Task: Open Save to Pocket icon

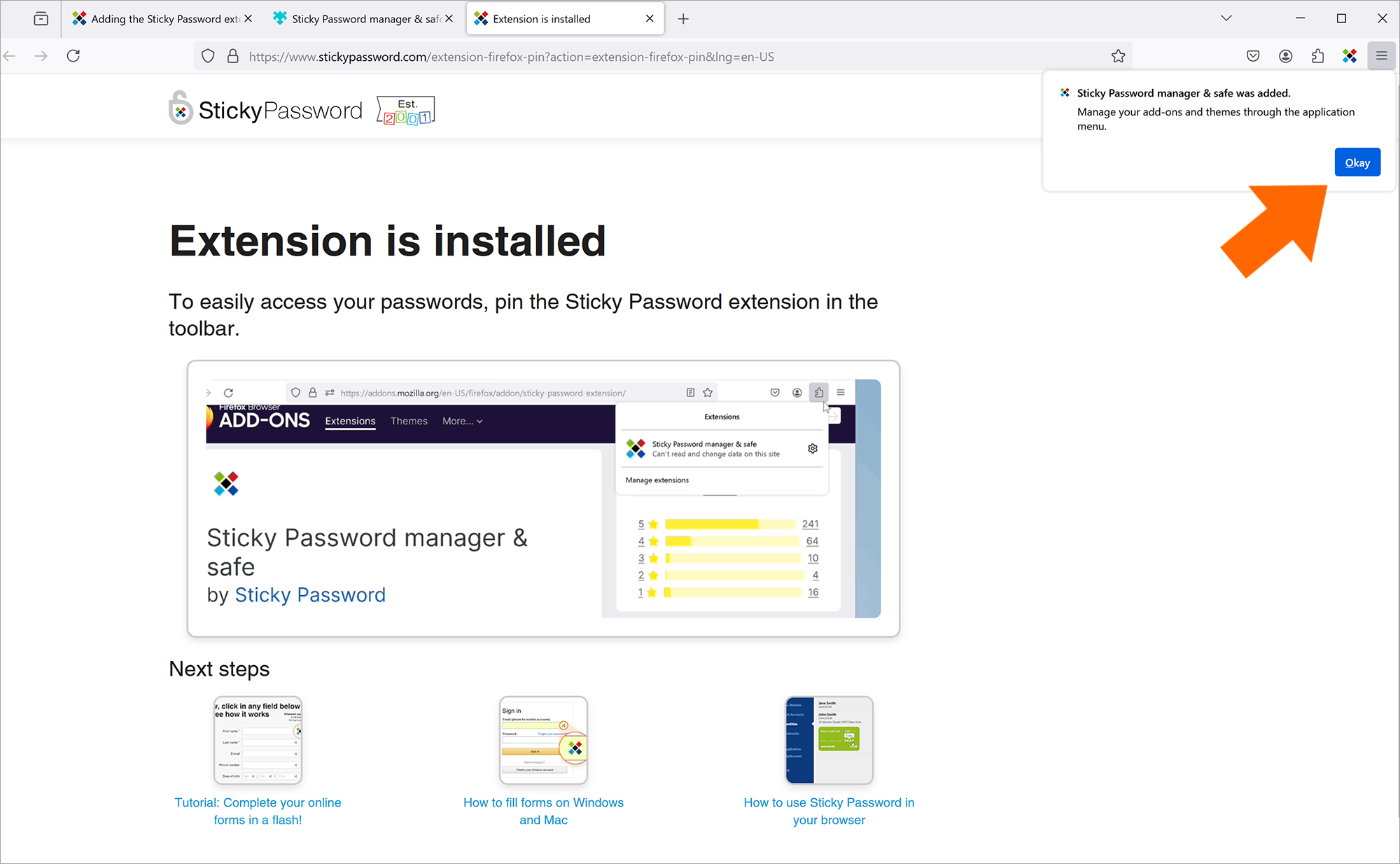Action: click(x=1253, y=56)
